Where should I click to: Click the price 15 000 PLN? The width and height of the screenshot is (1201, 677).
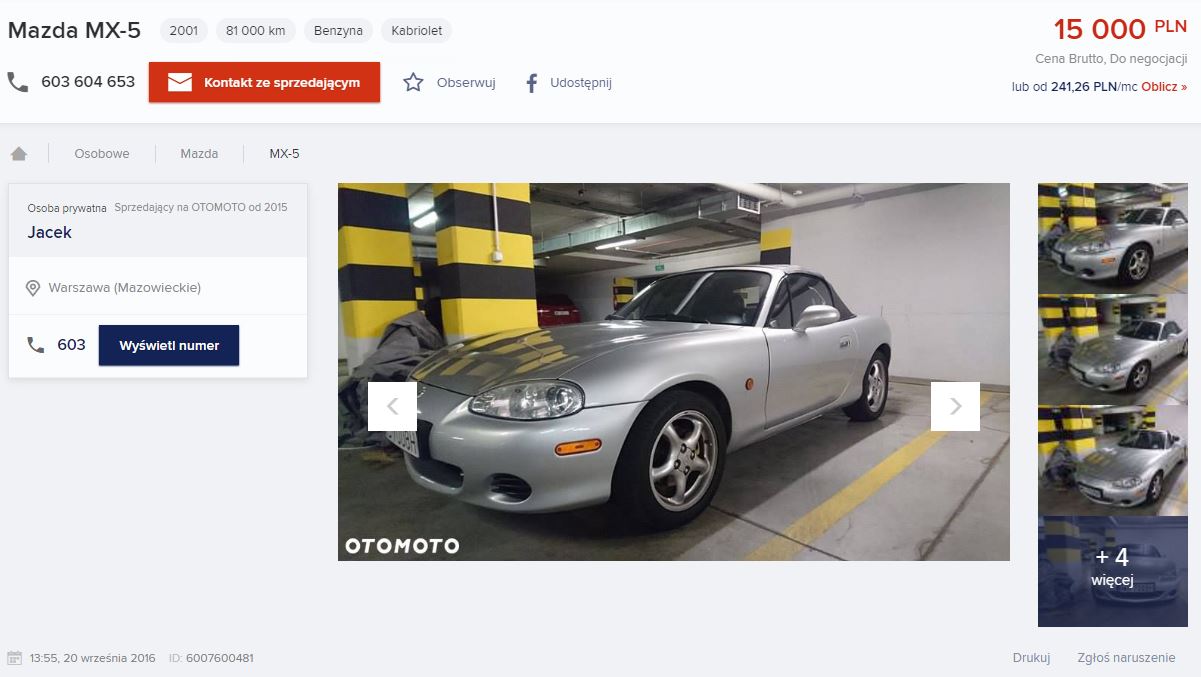1120,29
